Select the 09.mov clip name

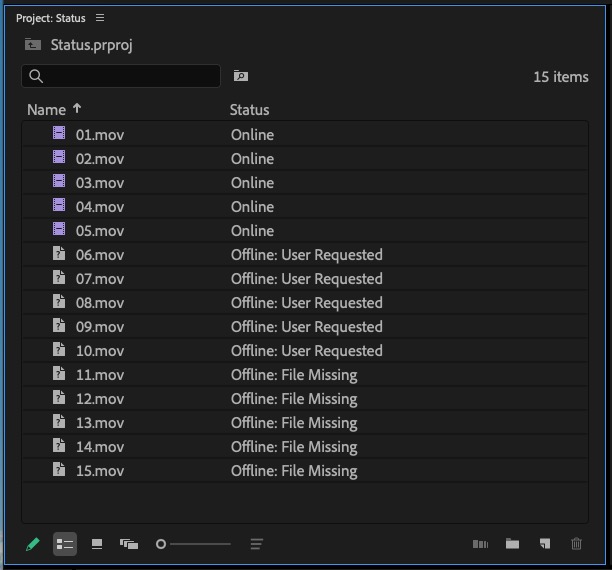tap(100, 327)
